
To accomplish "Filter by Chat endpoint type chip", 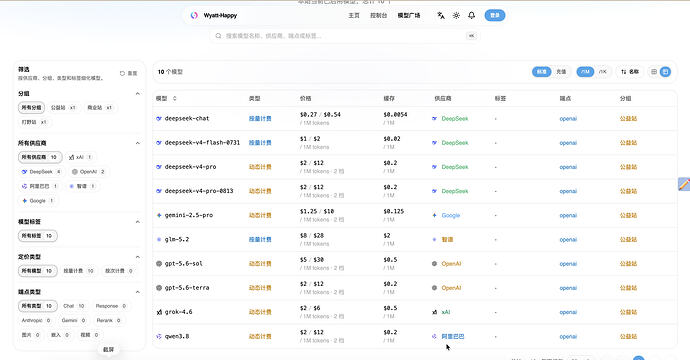I will coord(73,306).
